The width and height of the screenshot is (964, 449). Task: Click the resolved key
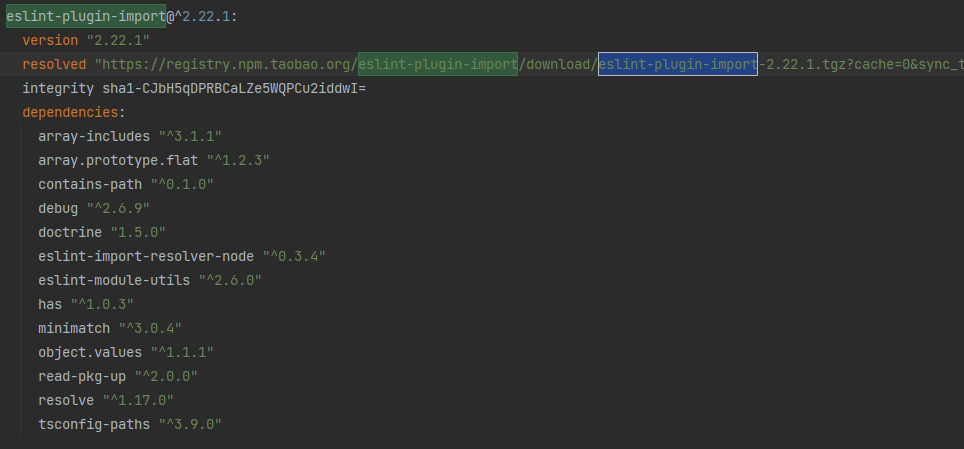coord(54,65)
